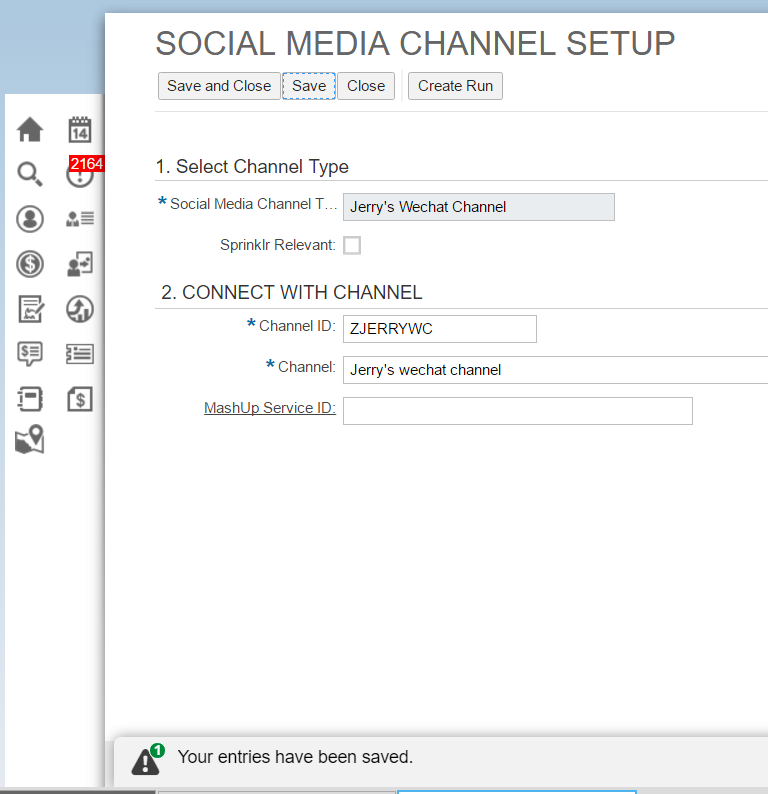Click the magnifier Search icon
The height and width of the screenshot is (794, 768).
pos(30,174)
